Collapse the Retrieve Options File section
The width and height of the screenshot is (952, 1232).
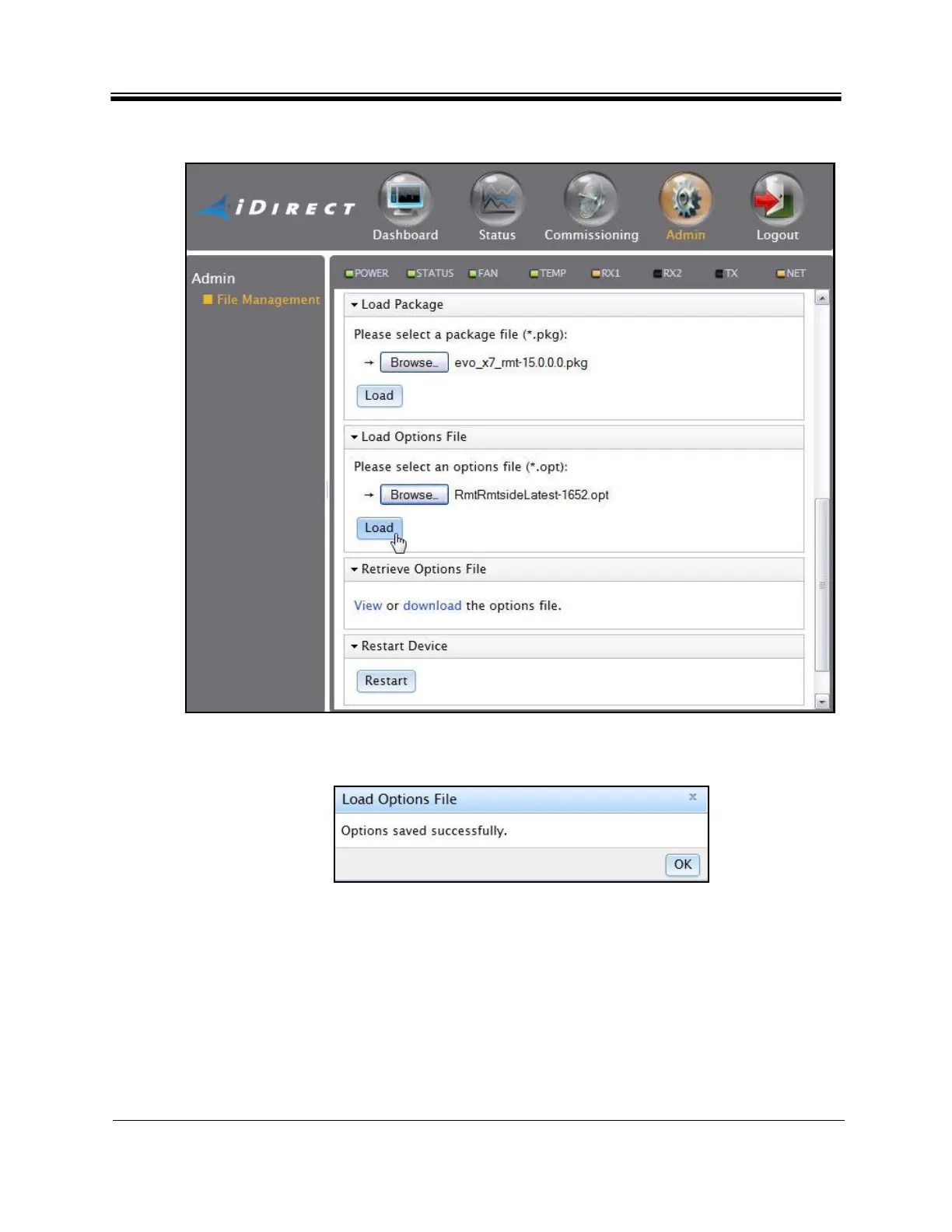click(x=354, y=569)
